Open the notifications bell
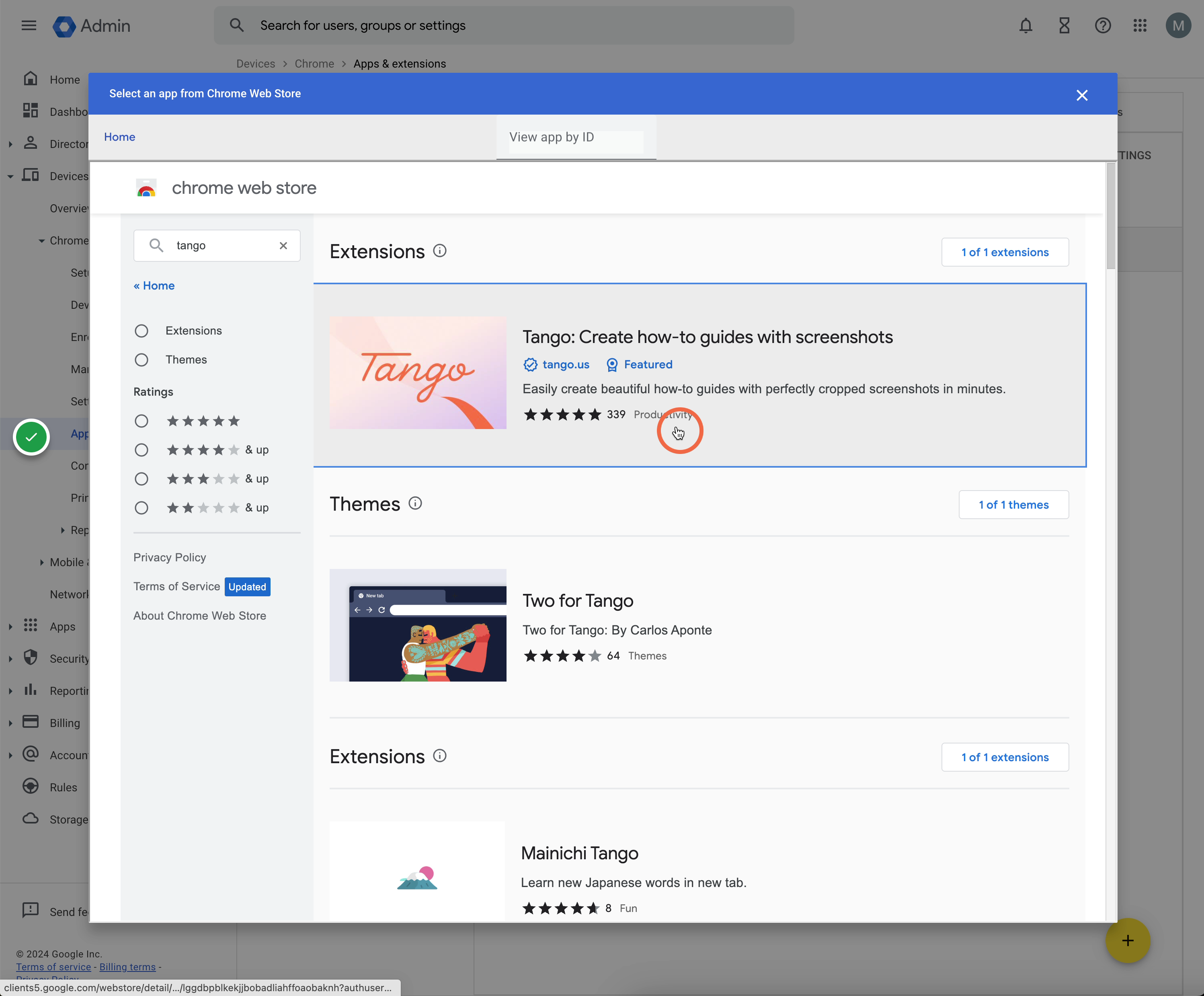Image resolution: width=1204 pixels, height=996 pixels. [x=1026, y=25]
